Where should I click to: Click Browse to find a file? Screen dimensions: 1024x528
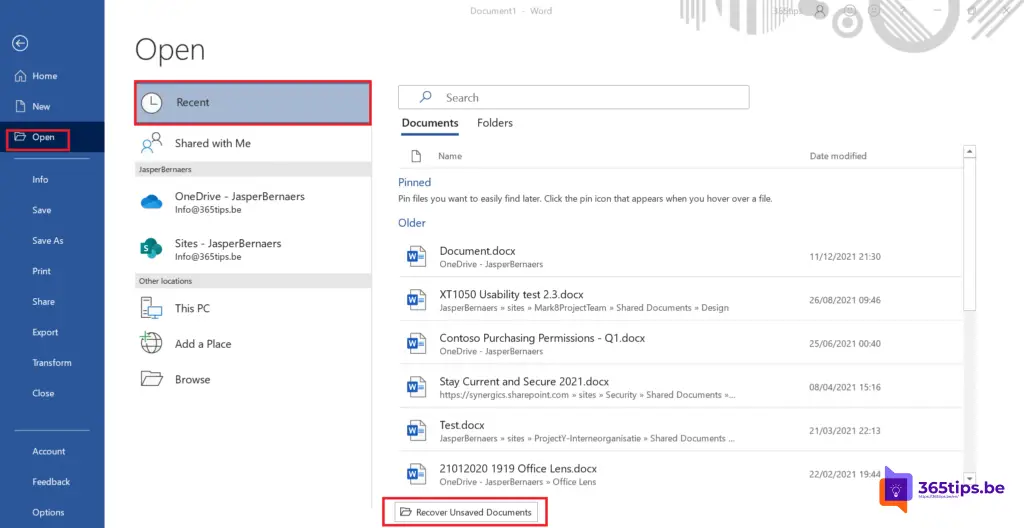click(x=253, y=379)
